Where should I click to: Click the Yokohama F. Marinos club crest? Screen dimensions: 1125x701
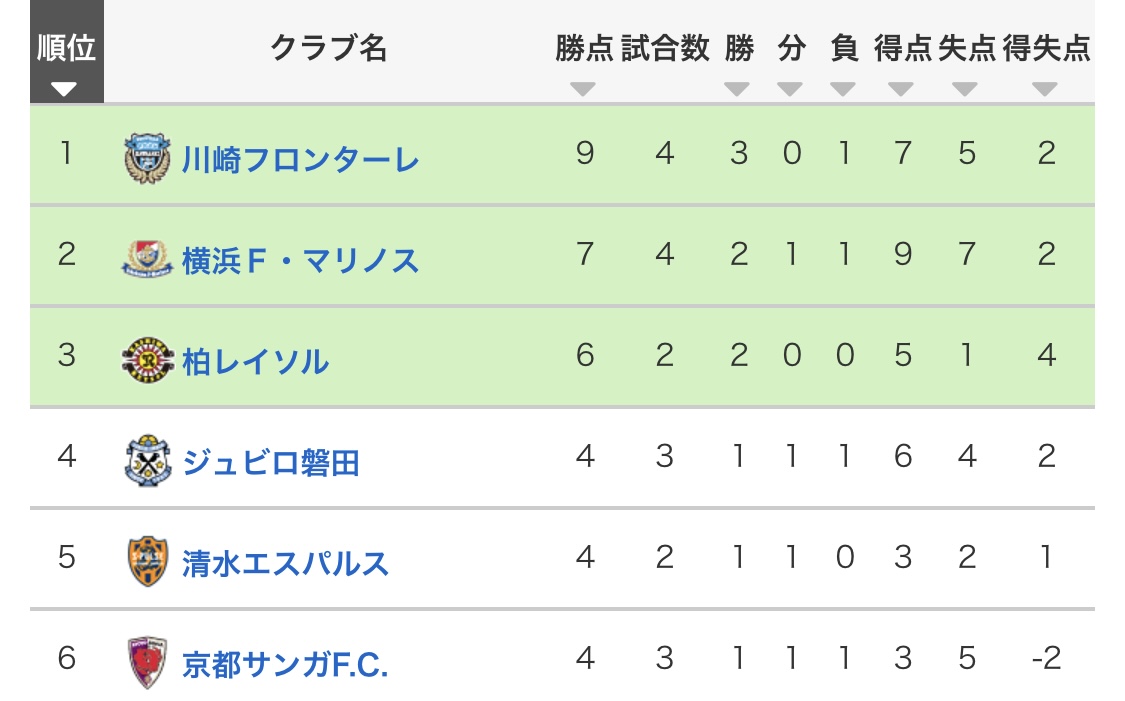coord(147,259)
